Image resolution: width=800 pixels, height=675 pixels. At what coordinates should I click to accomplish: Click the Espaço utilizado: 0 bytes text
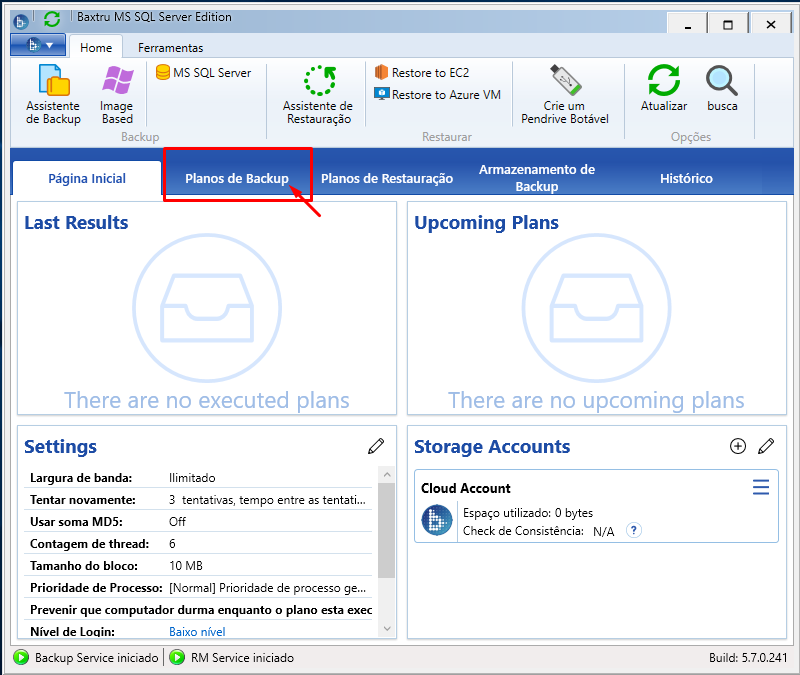pos(528,512)
